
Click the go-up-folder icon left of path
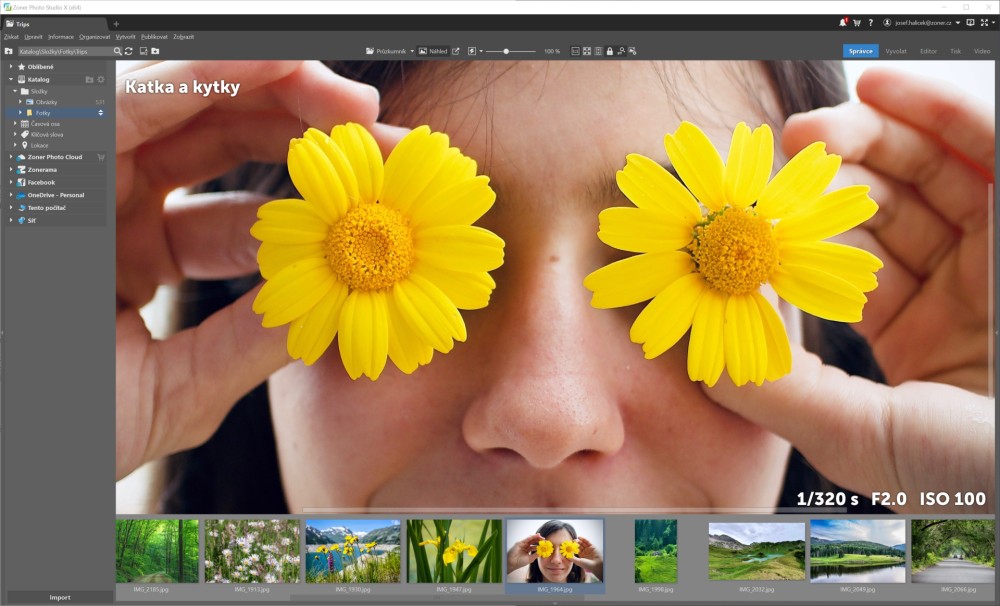pos(8,51)
